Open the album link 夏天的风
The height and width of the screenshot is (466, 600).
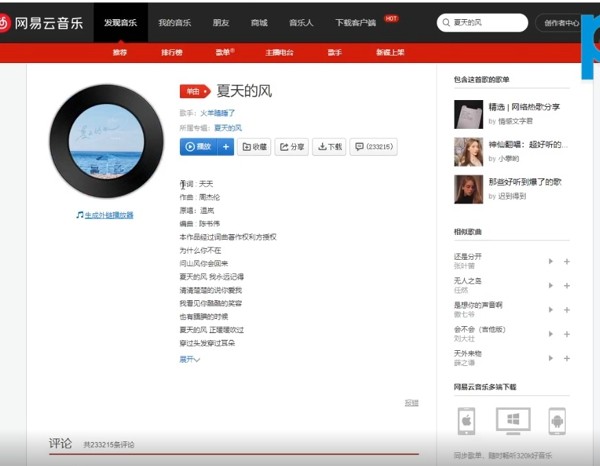228,128
